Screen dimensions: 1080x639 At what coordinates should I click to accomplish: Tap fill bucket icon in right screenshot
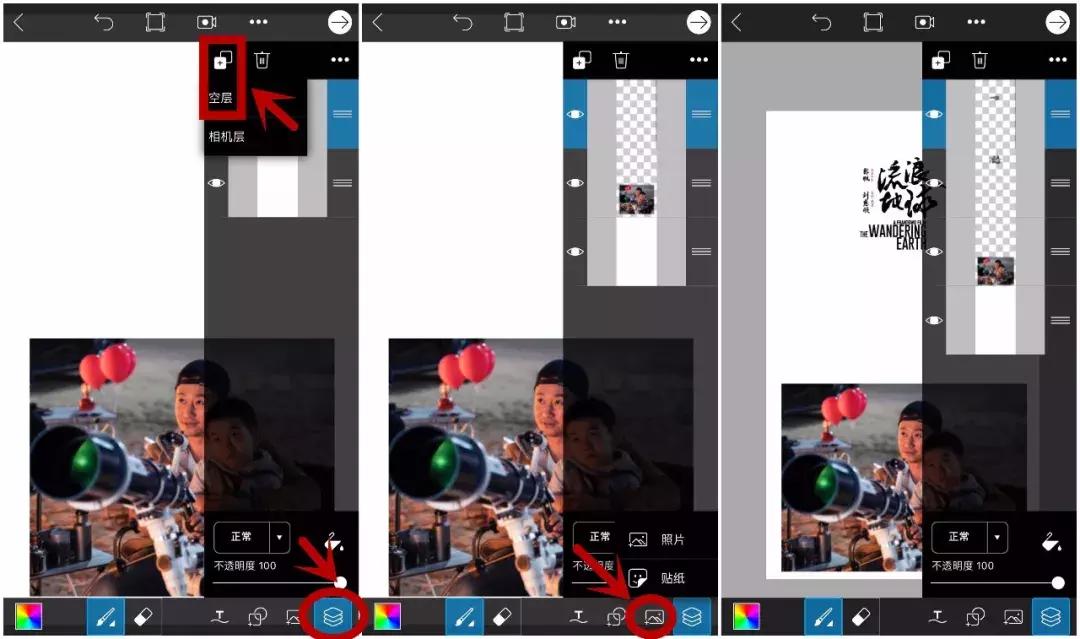[1051, 541]
